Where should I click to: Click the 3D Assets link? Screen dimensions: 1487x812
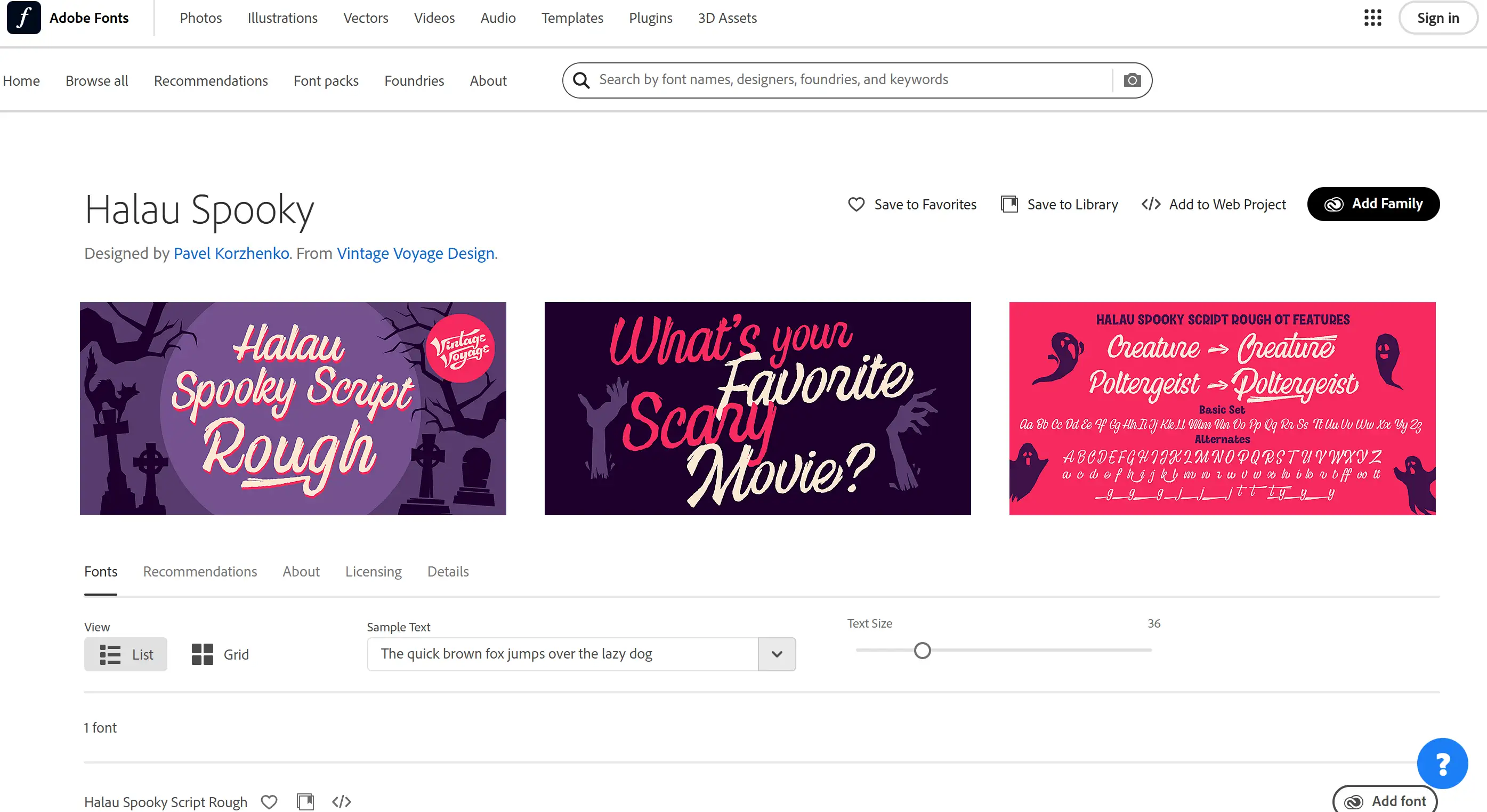tap(728, 18)
